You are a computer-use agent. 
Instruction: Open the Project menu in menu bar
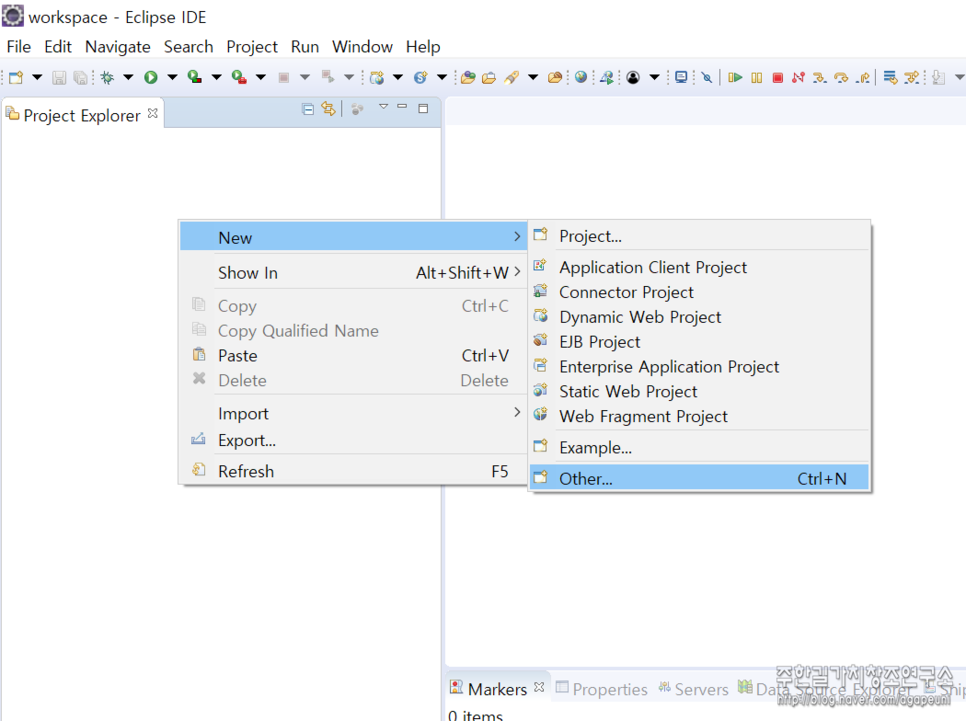pyautogui.click(x=252, y=47)
